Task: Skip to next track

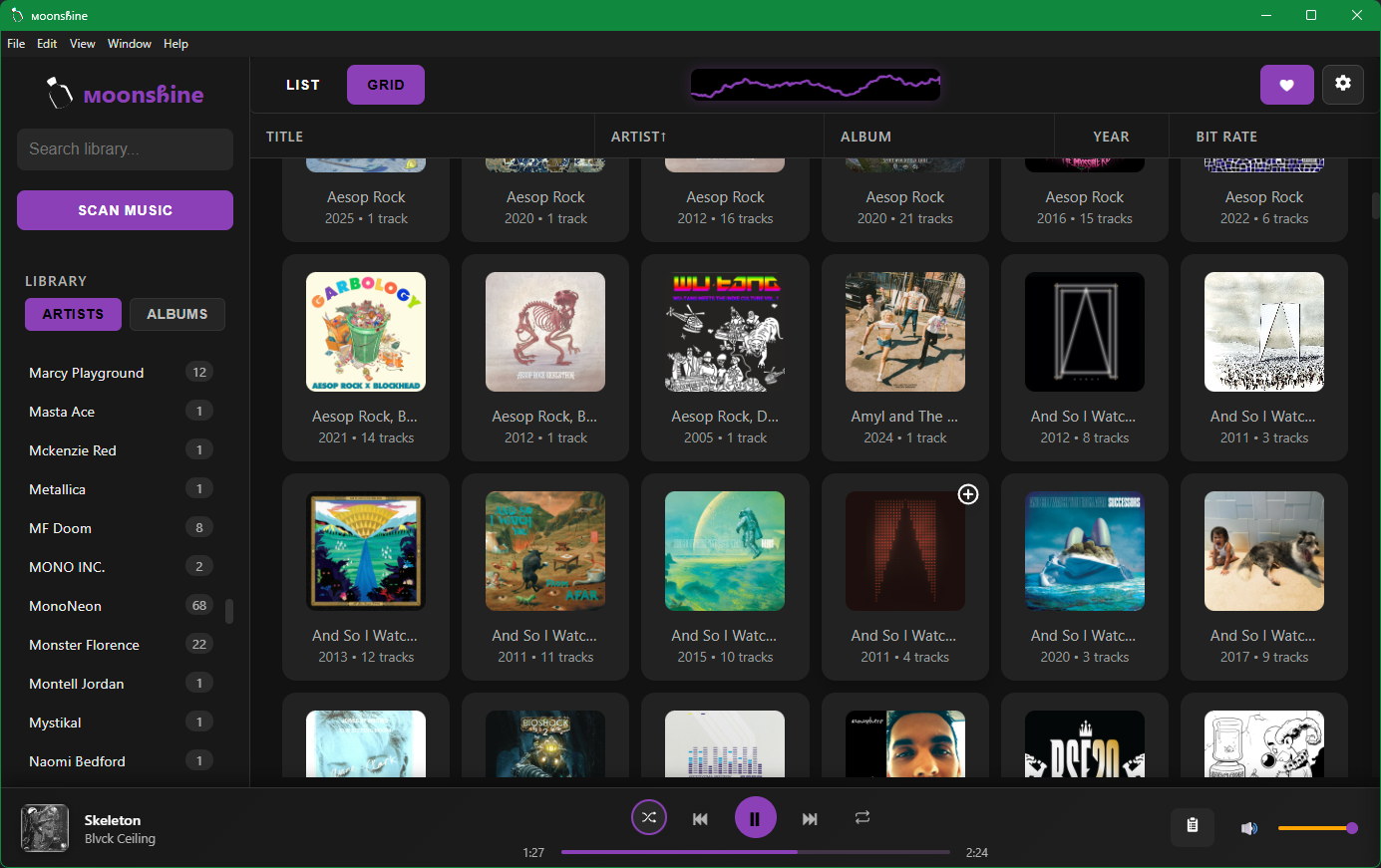Action: (810, 818)
